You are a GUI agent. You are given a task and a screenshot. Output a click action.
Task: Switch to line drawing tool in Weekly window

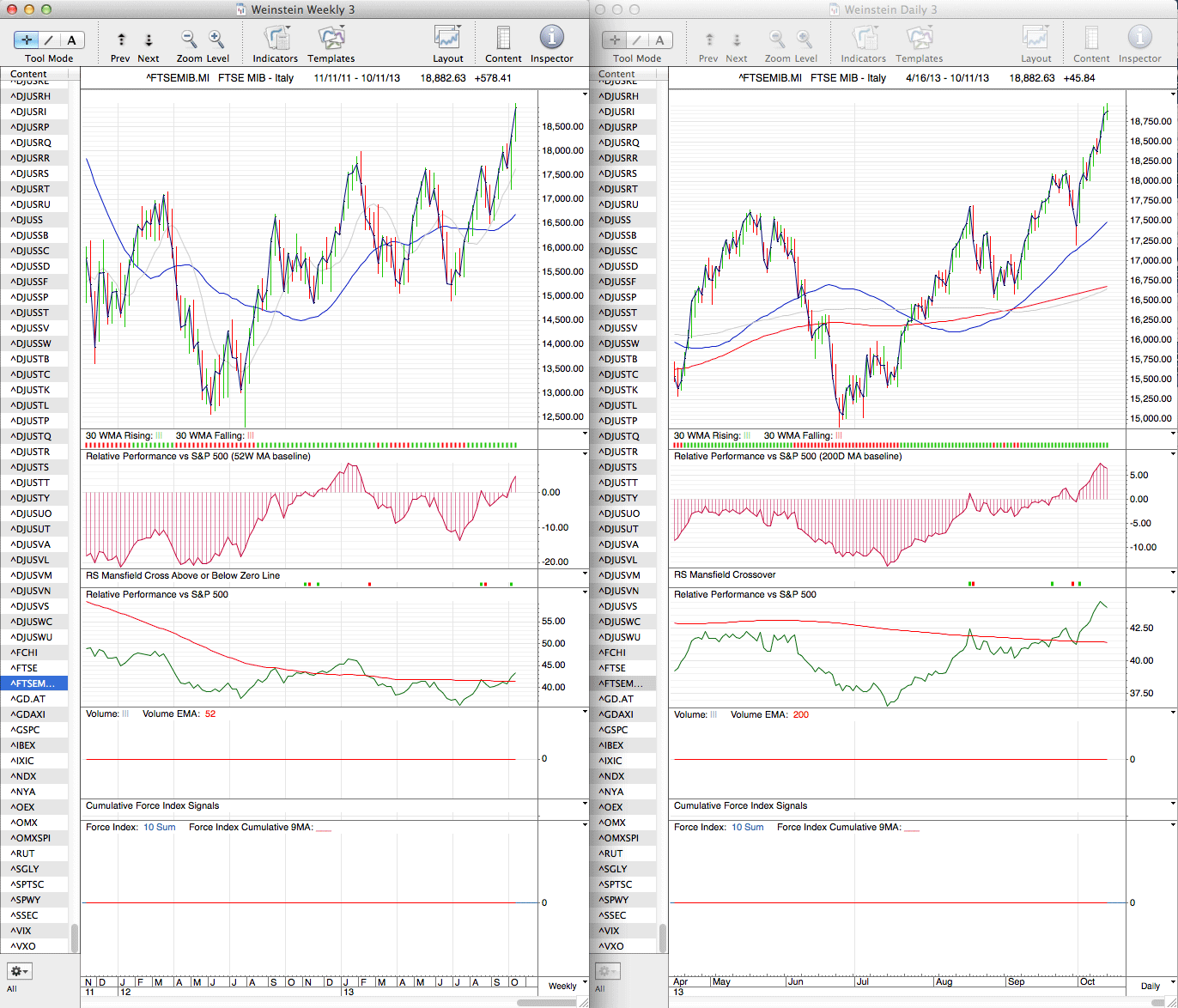point(49,39)
